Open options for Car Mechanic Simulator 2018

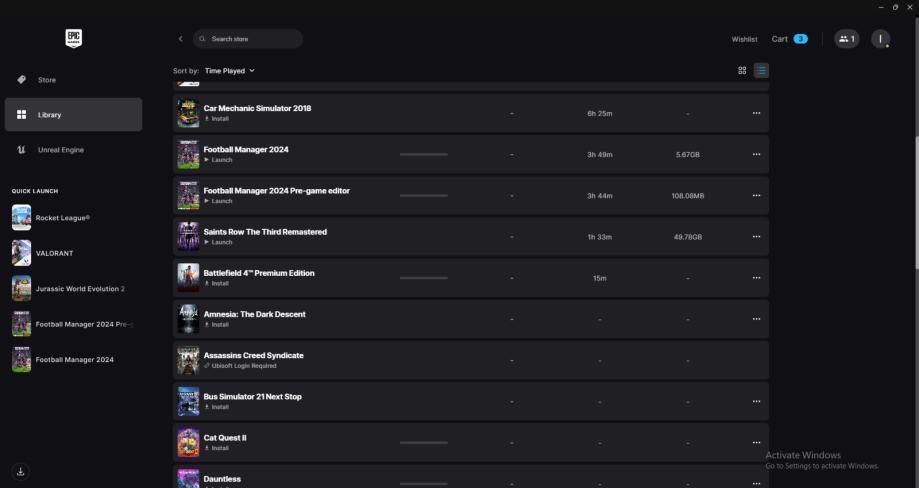(756, 113)
